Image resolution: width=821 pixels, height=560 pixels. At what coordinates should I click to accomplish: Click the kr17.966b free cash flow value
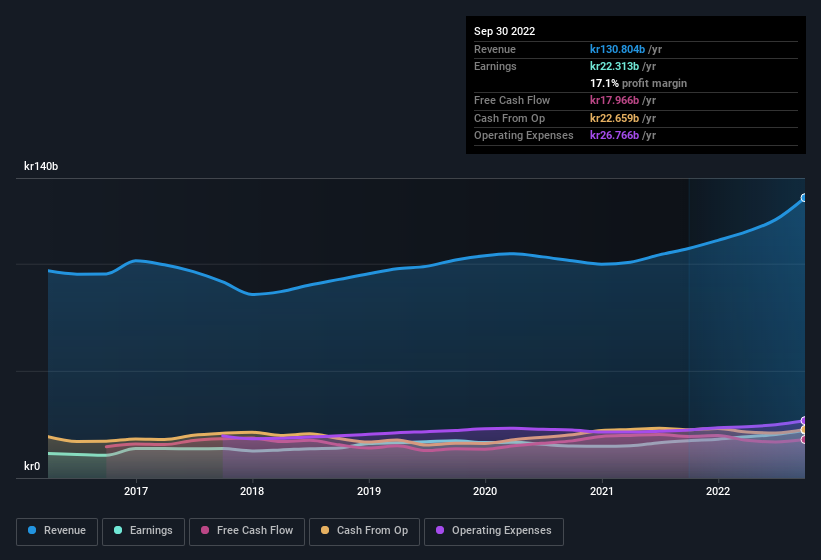614,100
